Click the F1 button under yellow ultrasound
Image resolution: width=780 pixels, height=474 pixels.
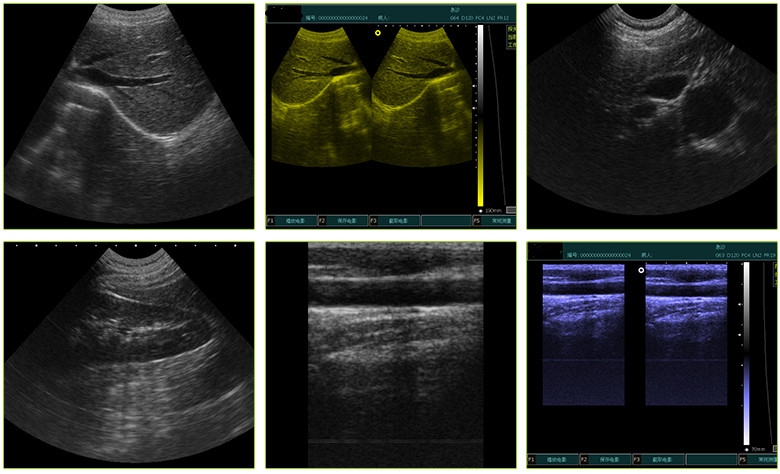pos(292,220)
